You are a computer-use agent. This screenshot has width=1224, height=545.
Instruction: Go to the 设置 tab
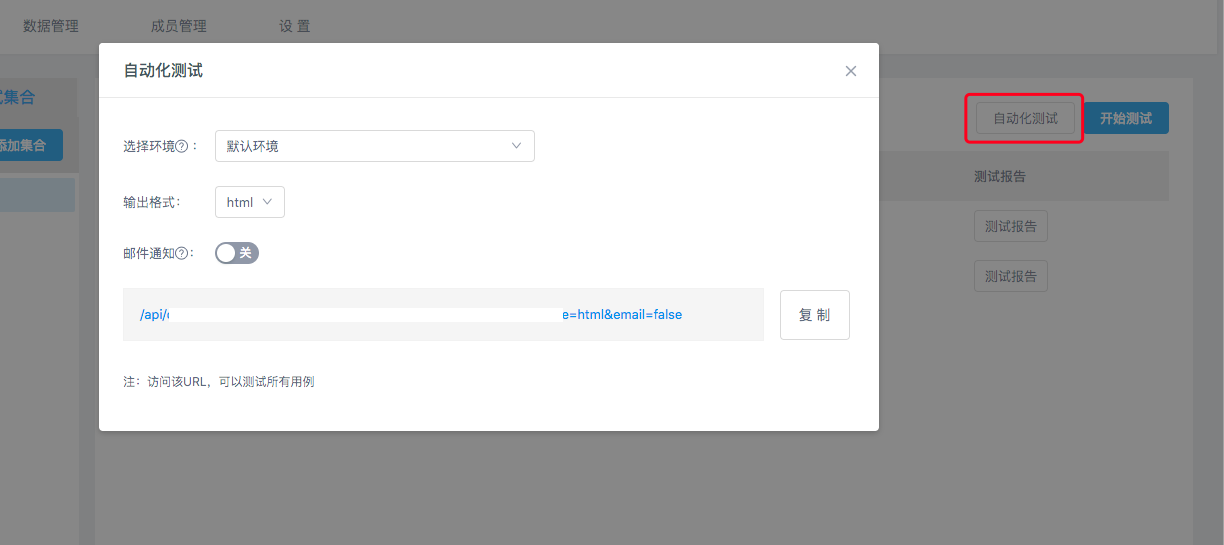pos(295,26)
